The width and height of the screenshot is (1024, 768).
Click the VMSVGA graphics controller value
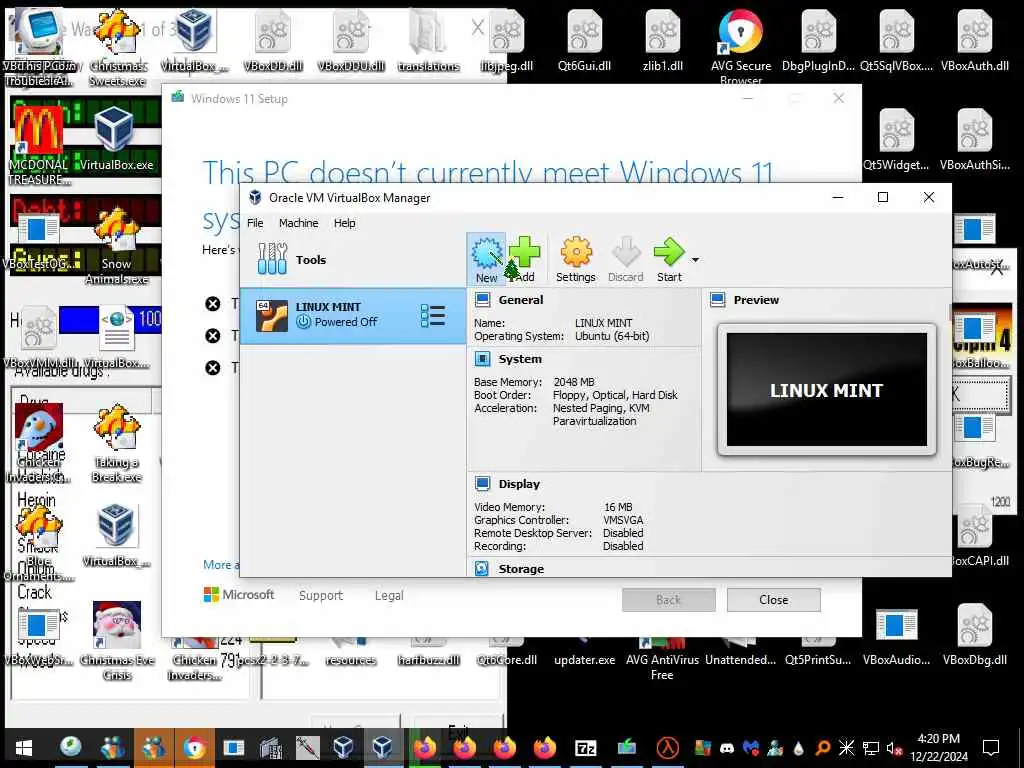pos(623,520)
